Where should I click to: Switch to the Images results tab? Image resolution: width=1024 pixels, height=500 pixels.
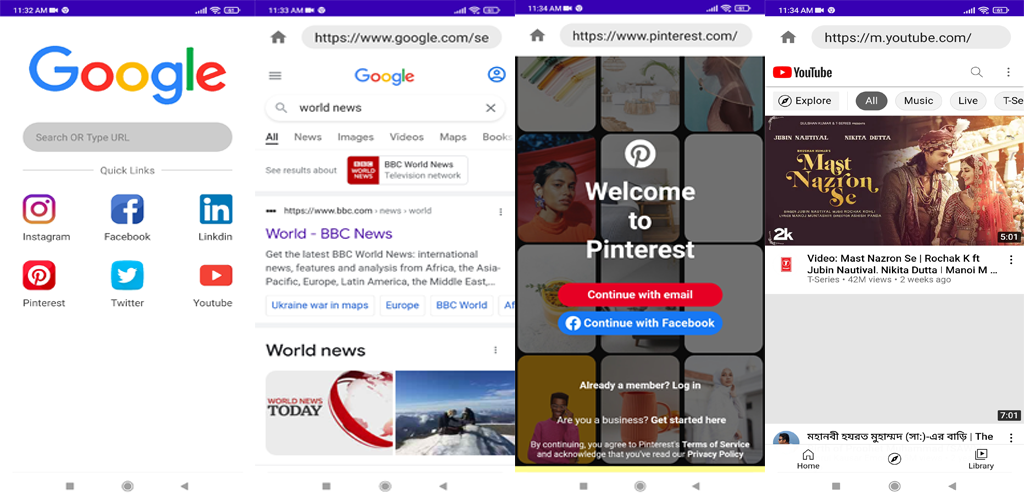pos(355,137)
